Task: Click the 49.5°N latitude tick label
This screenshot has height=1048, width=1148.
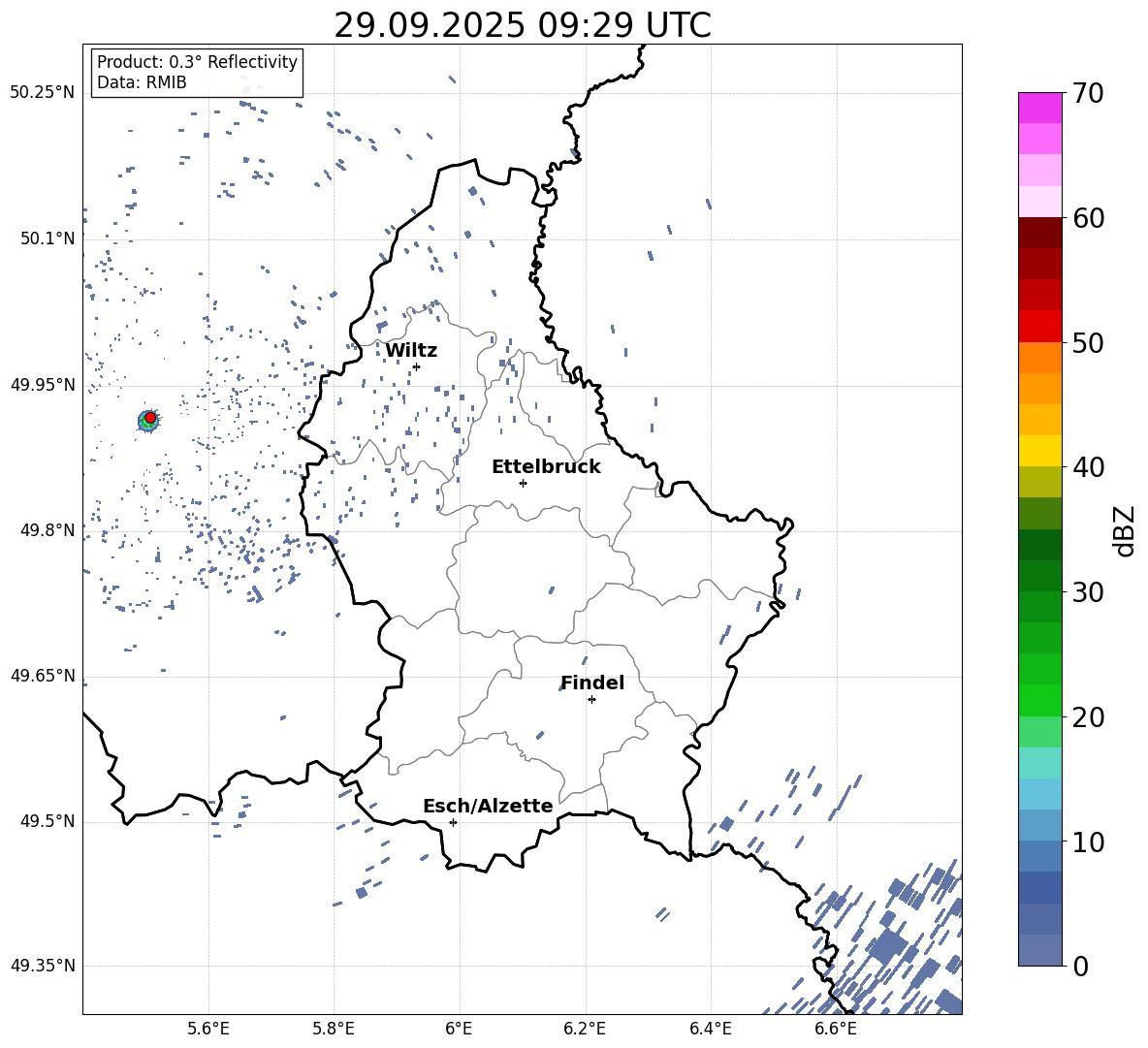Action: click(48, 821)
